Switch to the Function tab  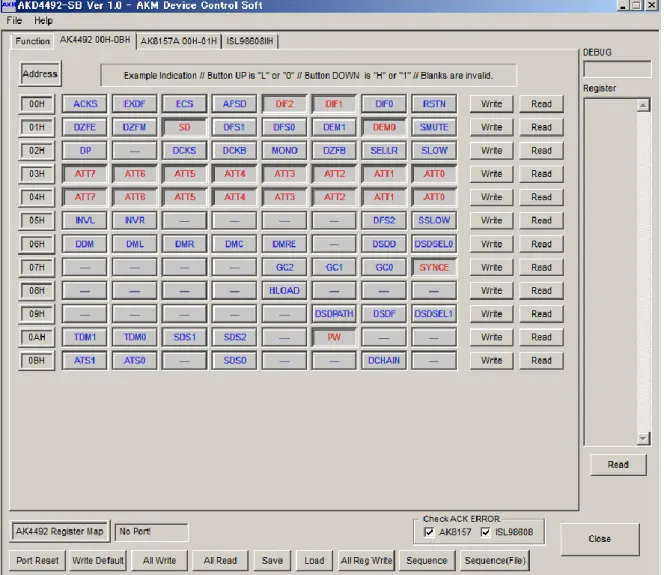point(33,41)
